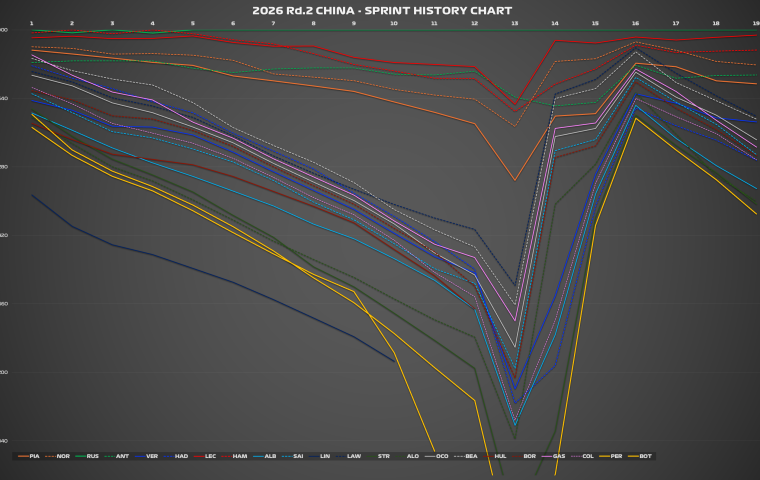The height and width of the screenshot is (480, 760).
Task: Click the orange line swatch beside PER
Action: (606, 456)
